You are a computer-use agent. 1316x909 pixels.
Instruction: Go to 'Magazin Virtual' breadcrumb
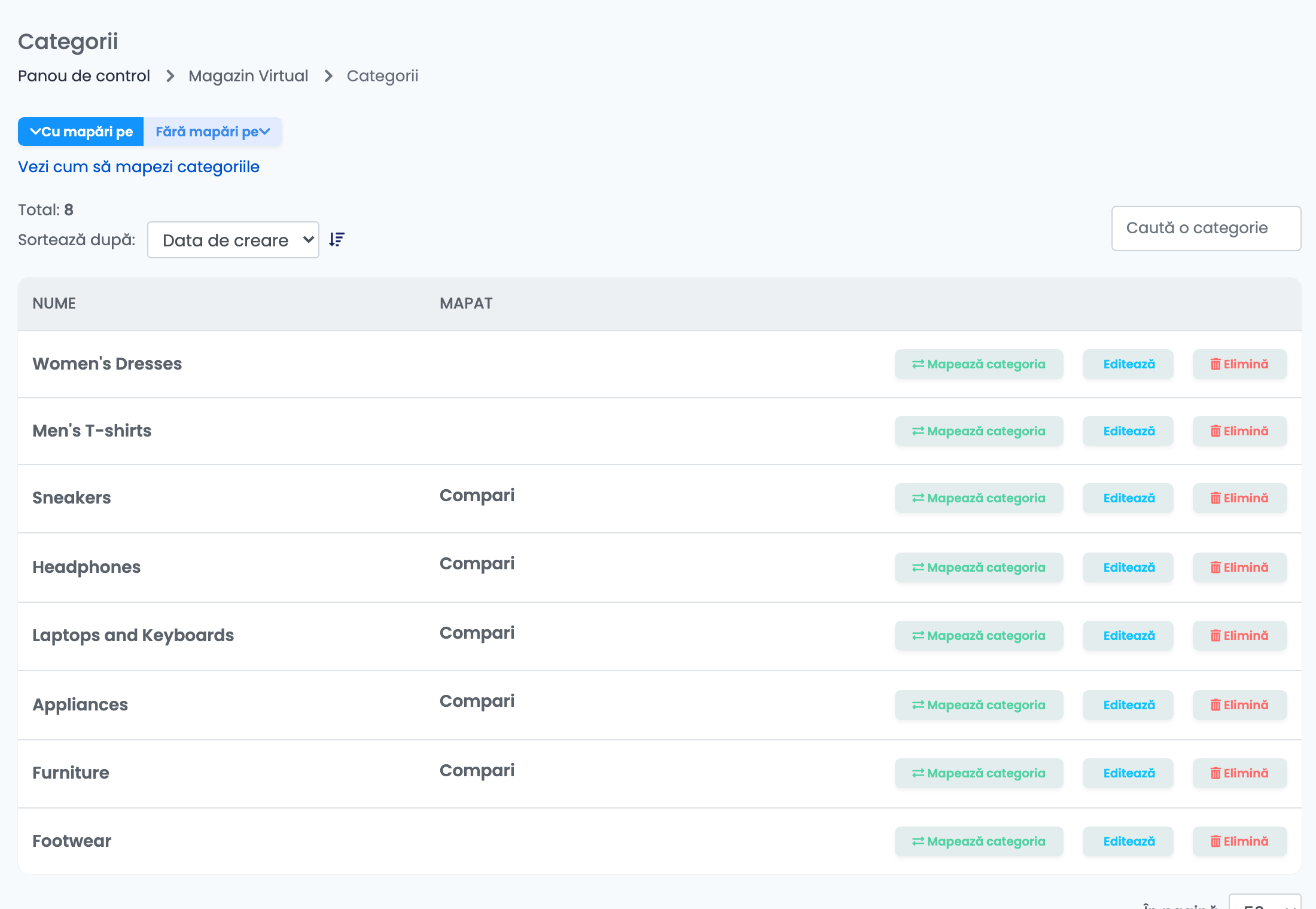248,76
